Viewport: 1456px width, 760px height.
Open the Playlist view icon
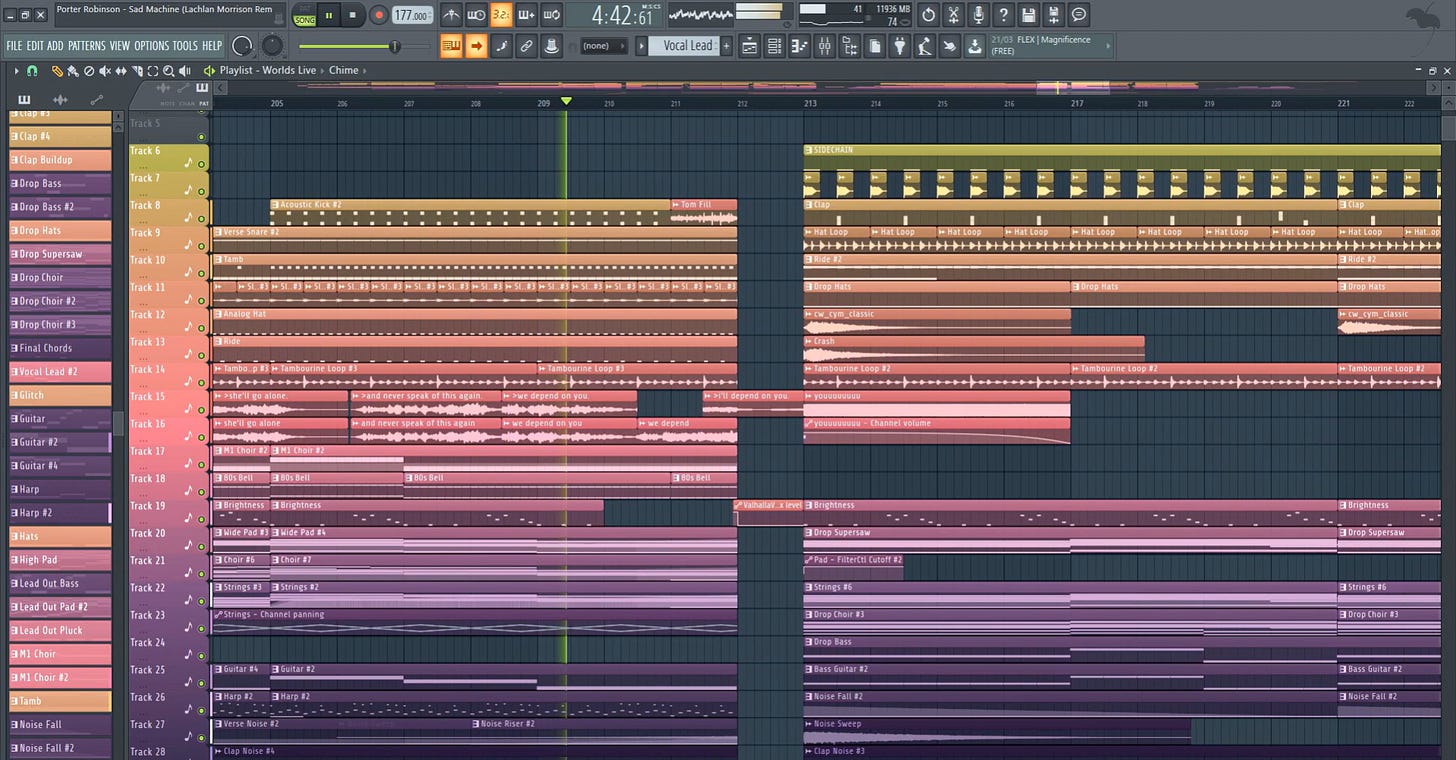point(749,46)
